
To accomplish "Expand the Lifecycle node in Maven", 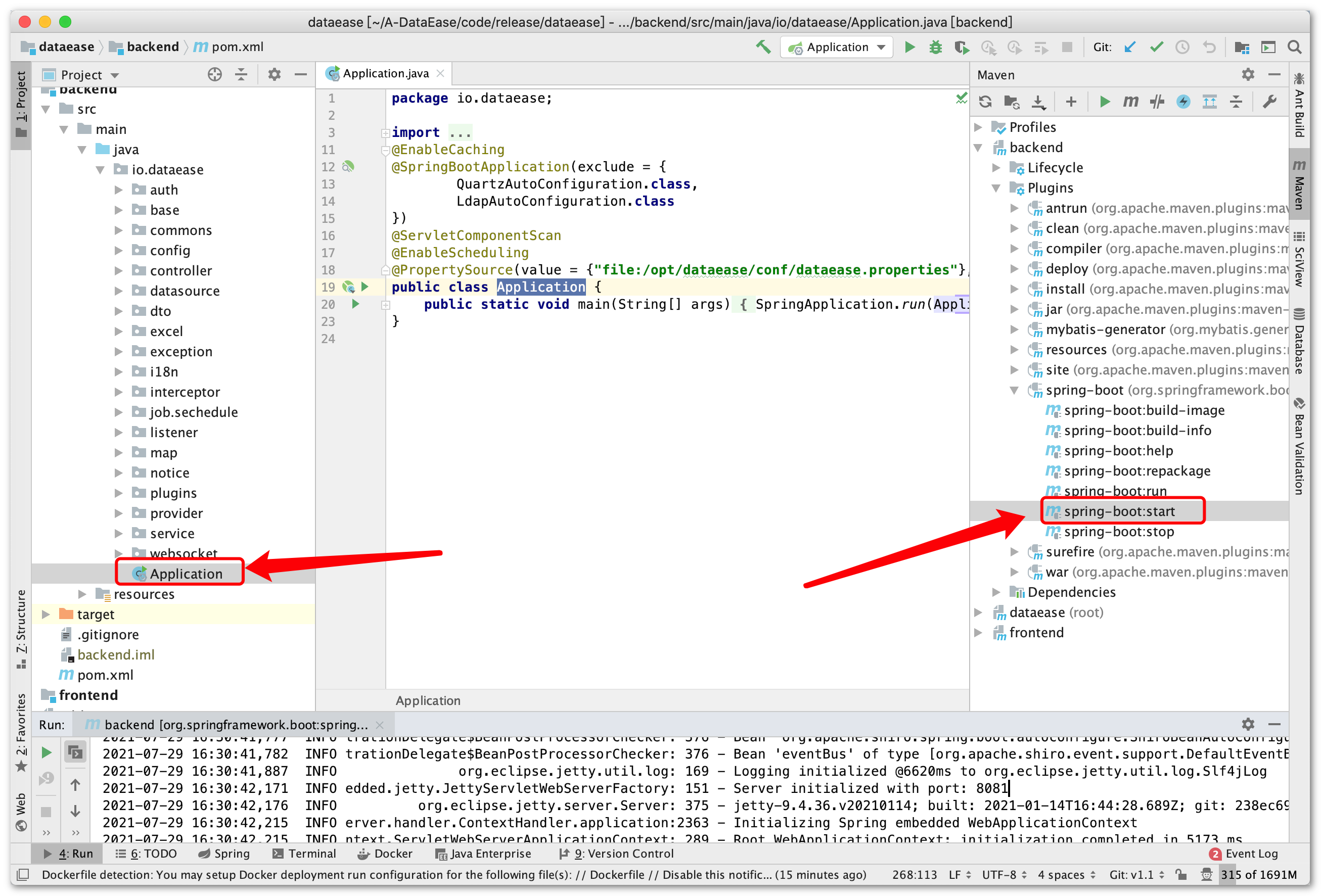I will (996, 168).
